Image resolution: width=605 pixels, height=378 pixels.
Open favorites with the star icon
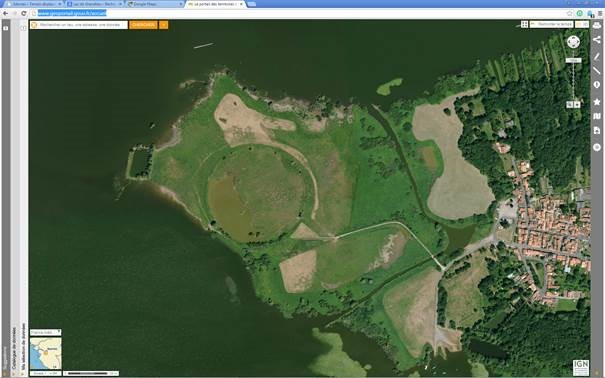[x=597, y=102]
